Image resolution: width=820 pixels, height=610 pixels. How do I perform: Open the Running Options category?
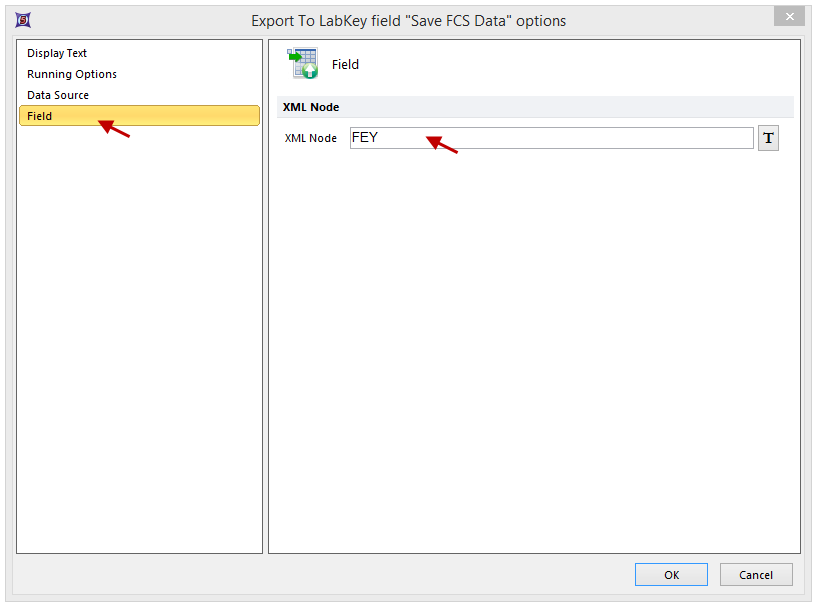72,74
